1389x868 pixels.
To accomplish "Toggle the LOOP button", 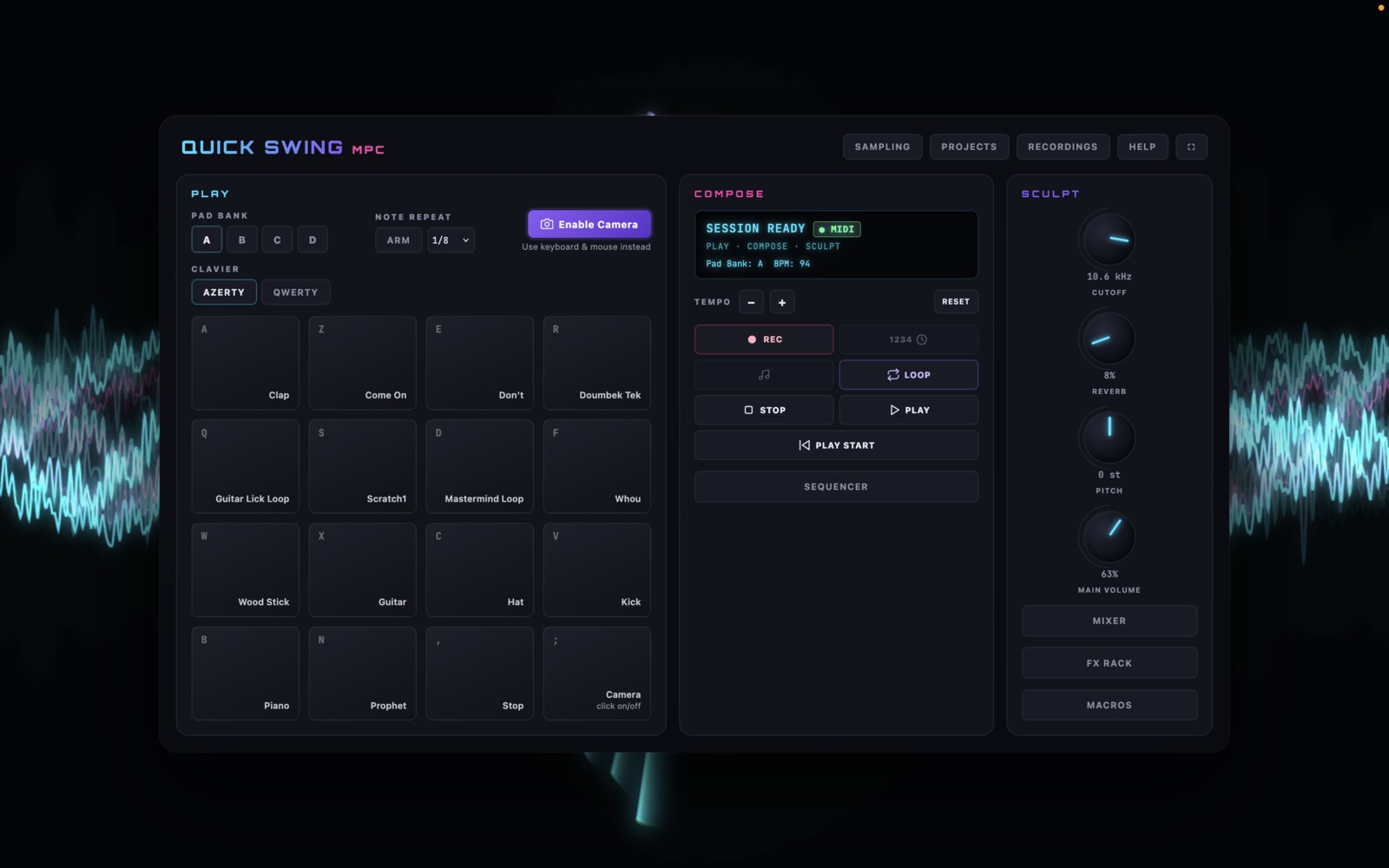I will tap(908, 375).
